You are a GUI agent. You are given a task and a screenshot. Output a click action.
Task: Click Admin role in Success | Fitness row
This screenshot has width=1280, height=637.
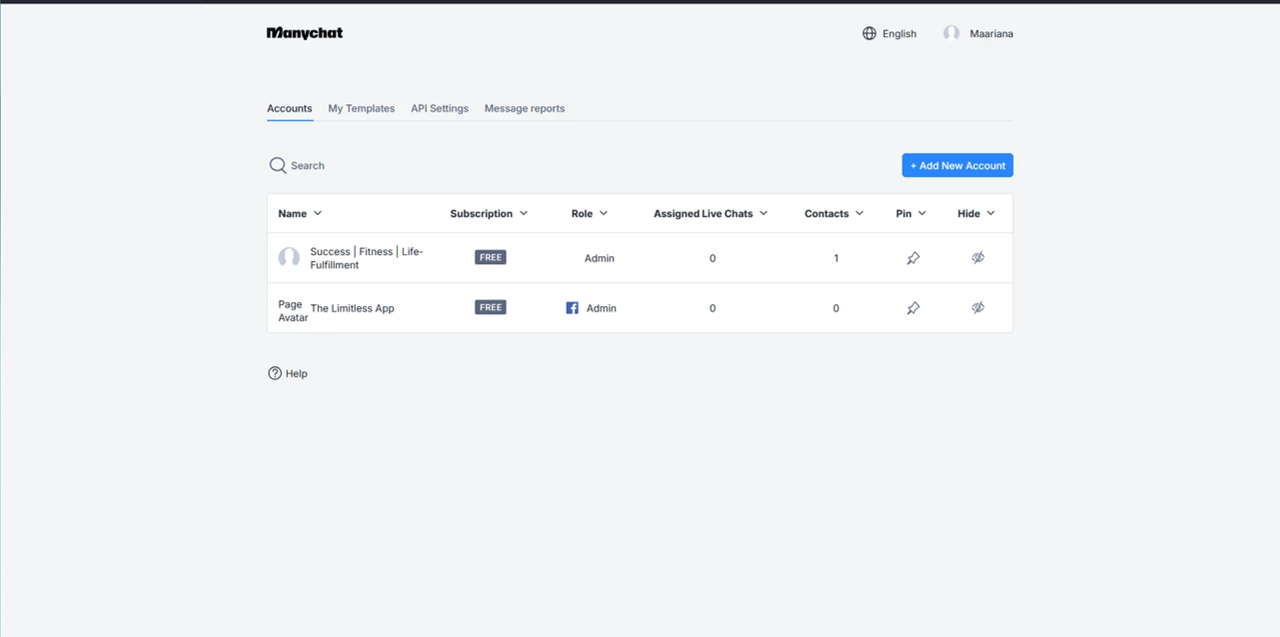(x=599, y=258)
